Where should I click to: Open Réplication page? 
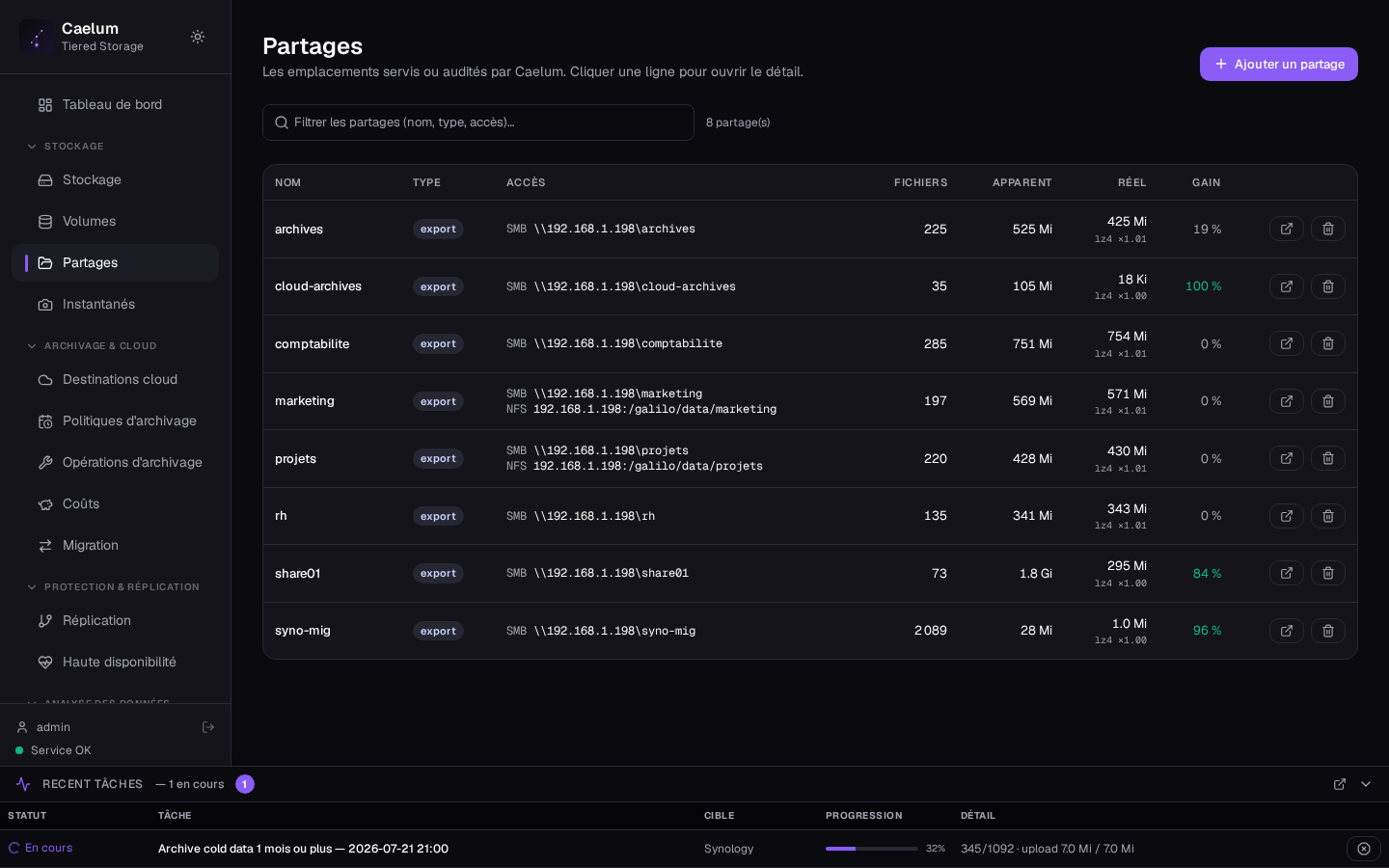point(115,620)
